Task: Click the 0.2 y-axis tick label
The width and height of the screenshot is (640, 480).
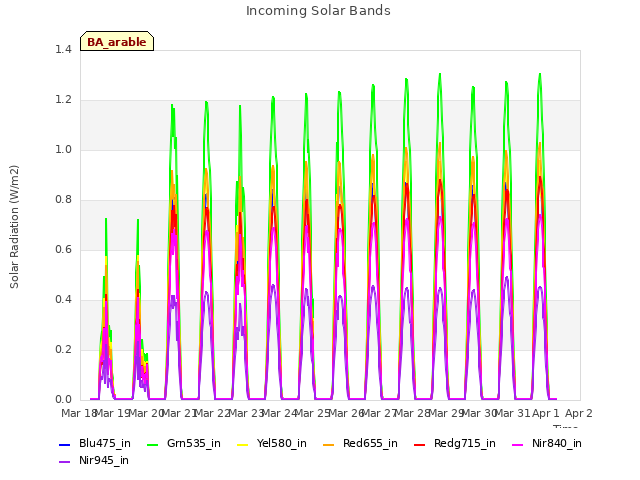Action: point(63,350)
